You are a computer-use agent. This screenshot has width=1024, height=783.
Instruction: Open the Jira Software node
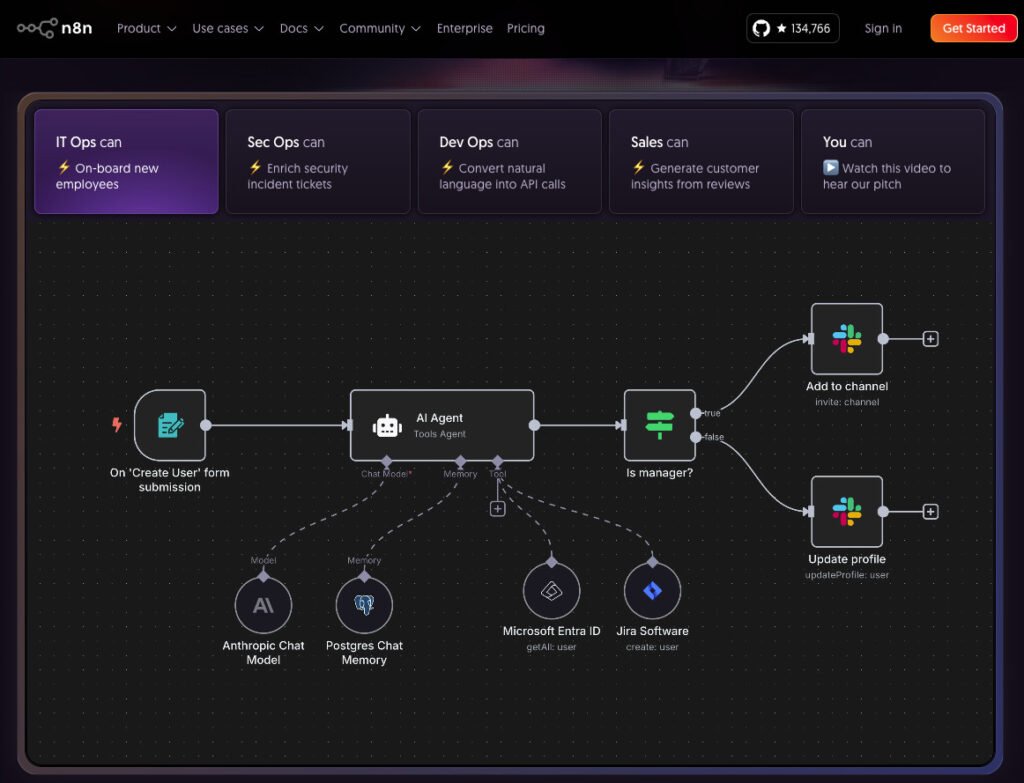(652, 591)
